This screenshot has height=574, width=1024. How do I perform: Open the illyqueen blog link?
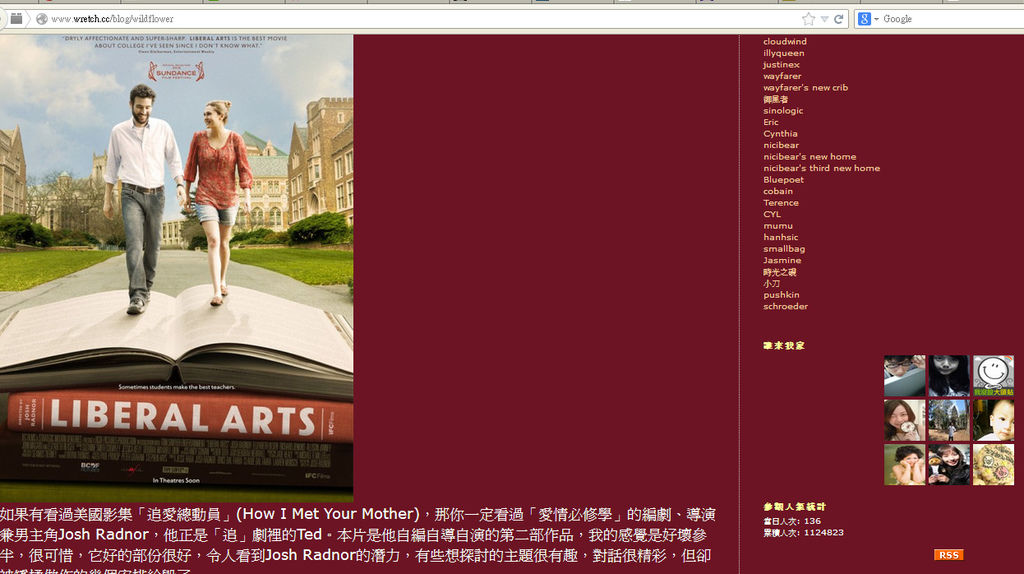click(x=784, y=53)
